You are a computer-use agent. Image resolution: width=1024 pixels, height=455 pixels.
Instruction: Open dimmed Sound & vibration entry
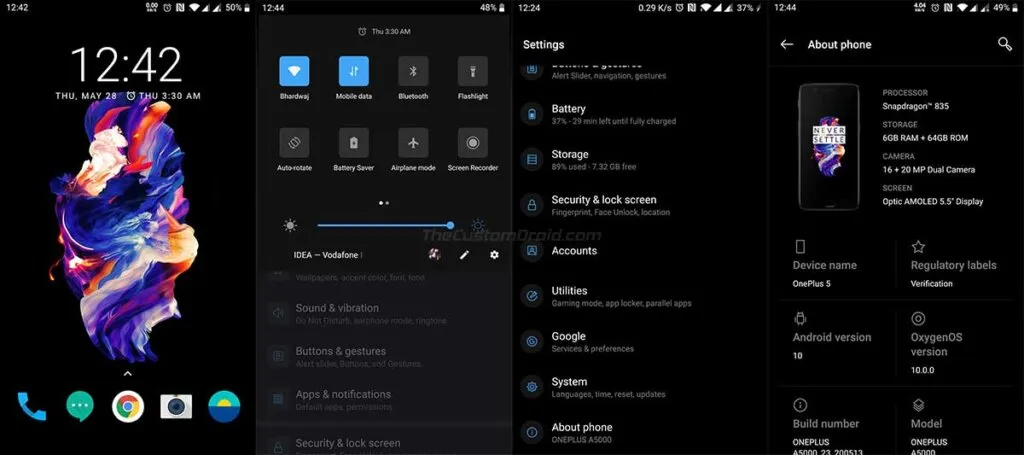pos(383,313)
